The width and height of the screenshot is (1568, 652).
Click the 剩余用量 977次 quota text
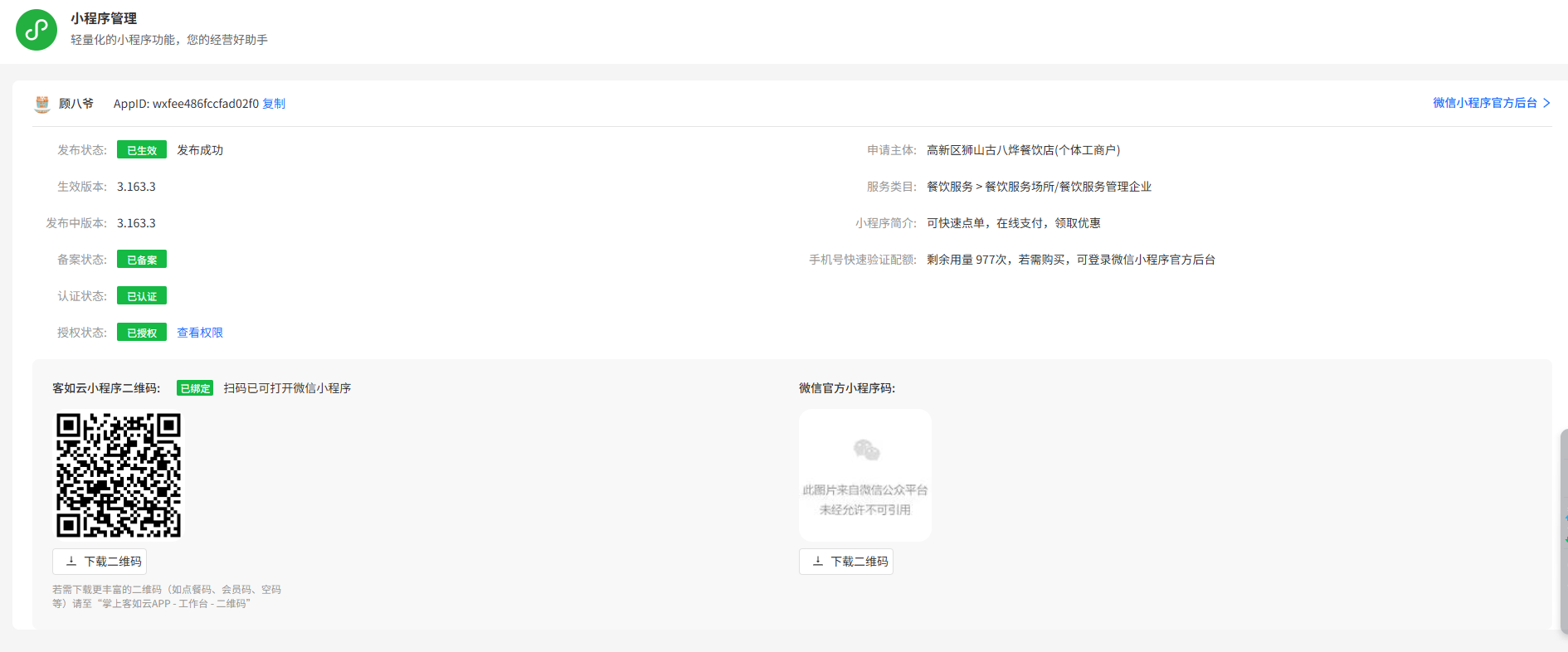[1071, 260]
